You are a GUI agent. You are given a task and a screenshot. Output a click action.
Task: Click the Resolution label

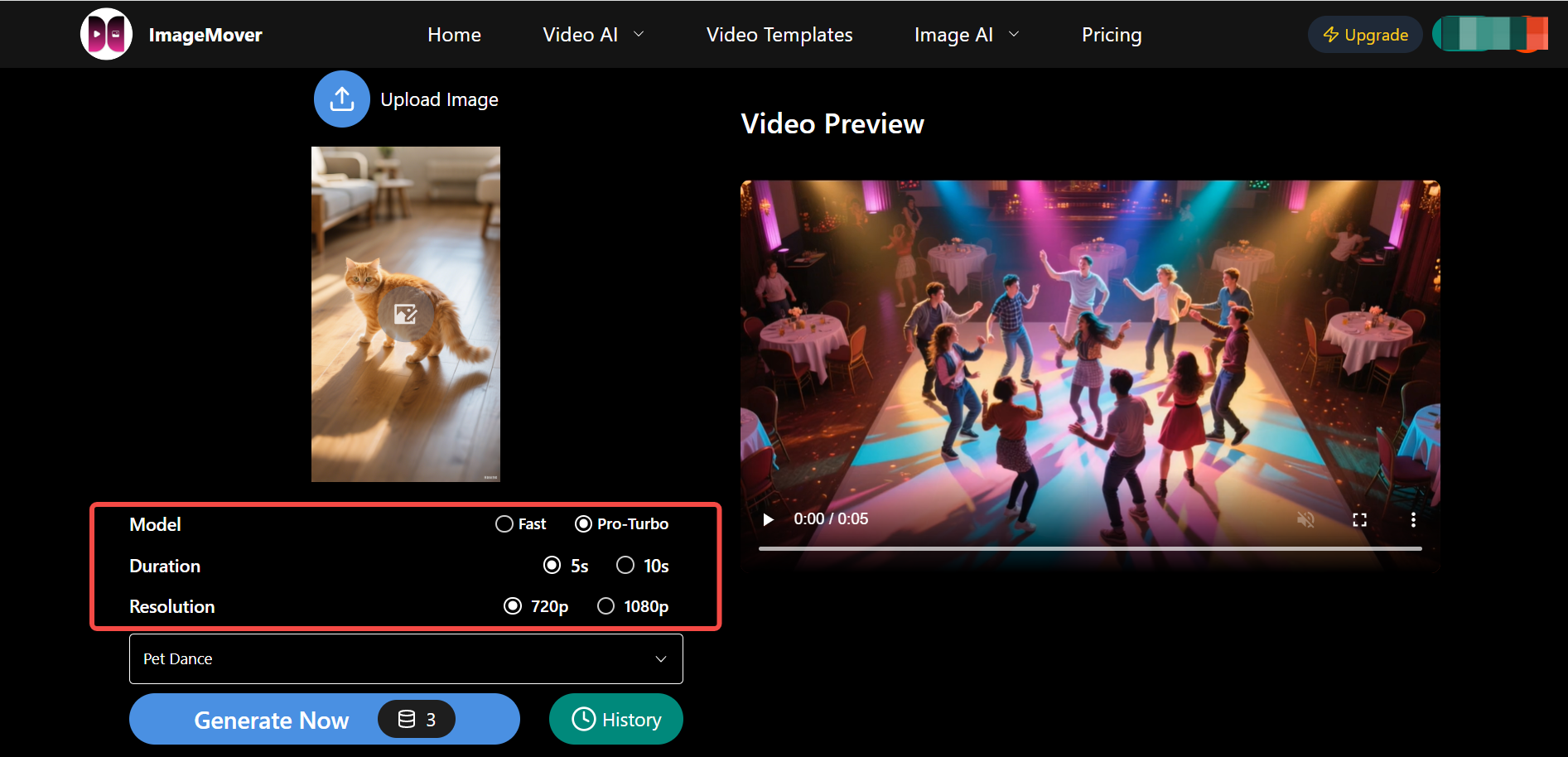click(x=172, y=606)
